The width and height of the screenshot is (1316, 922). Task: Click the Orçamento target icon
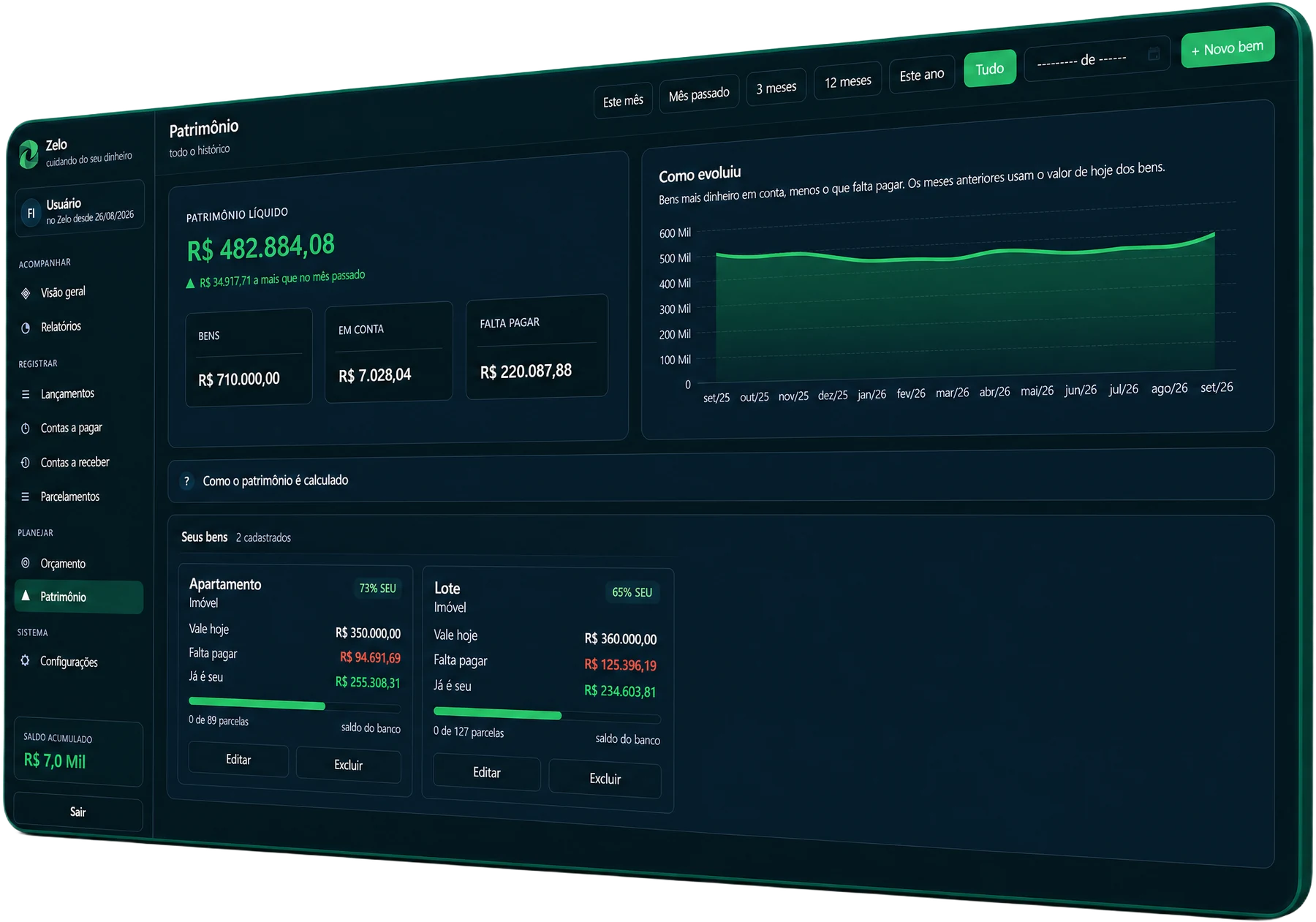[x=26, y=563]
